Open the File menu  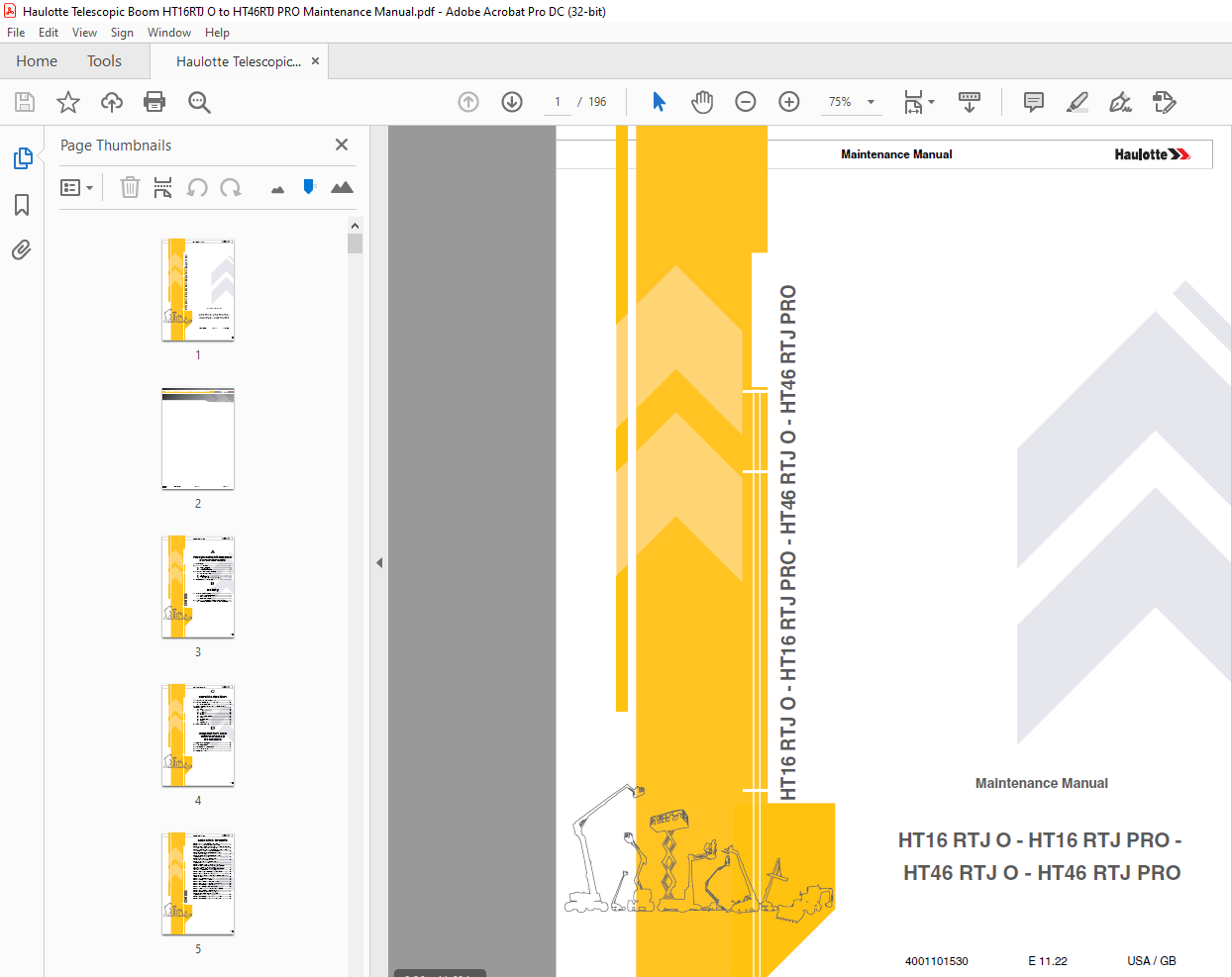(x=16, y=33)
